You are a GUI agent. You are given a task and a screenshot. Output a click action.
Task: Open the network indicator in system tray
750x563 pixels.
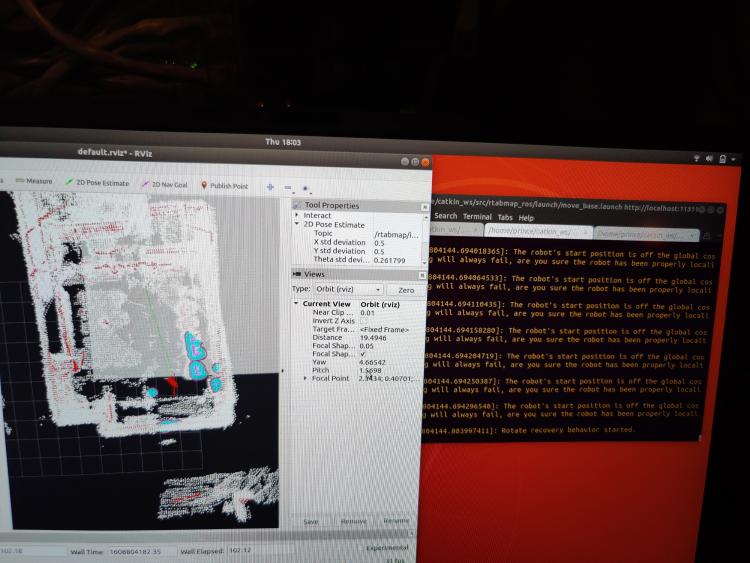pos(698,158)
